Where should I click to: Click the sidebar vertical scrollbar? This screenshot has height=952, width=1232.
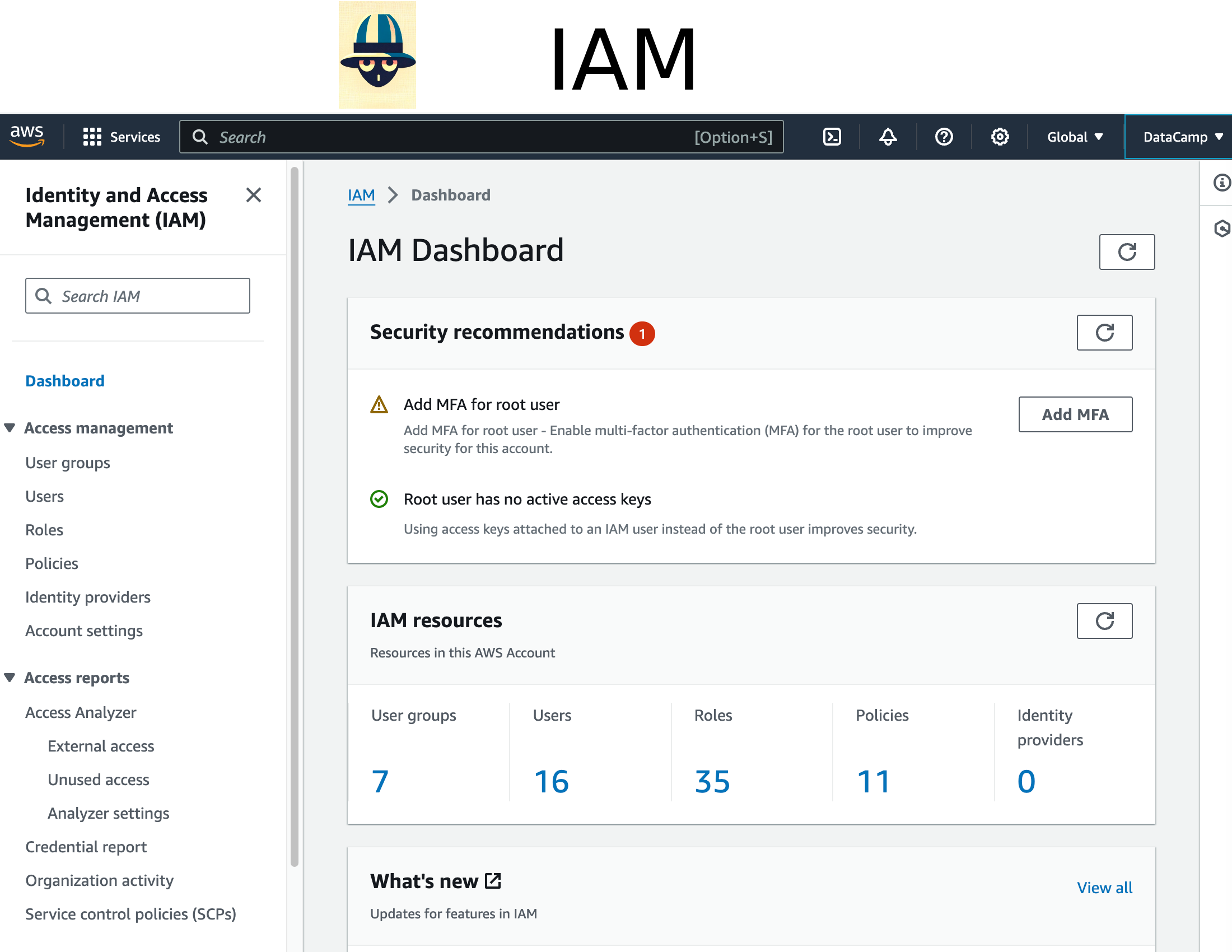pos(295,516)
